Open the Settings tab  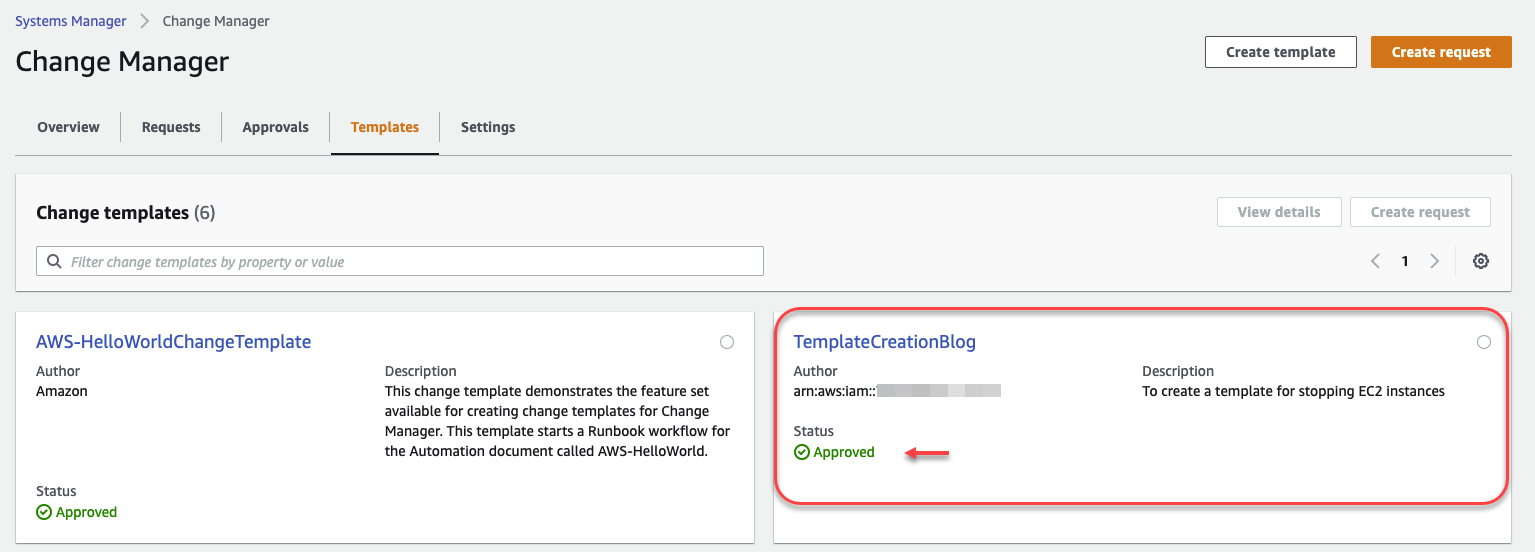tap(488, 127)
